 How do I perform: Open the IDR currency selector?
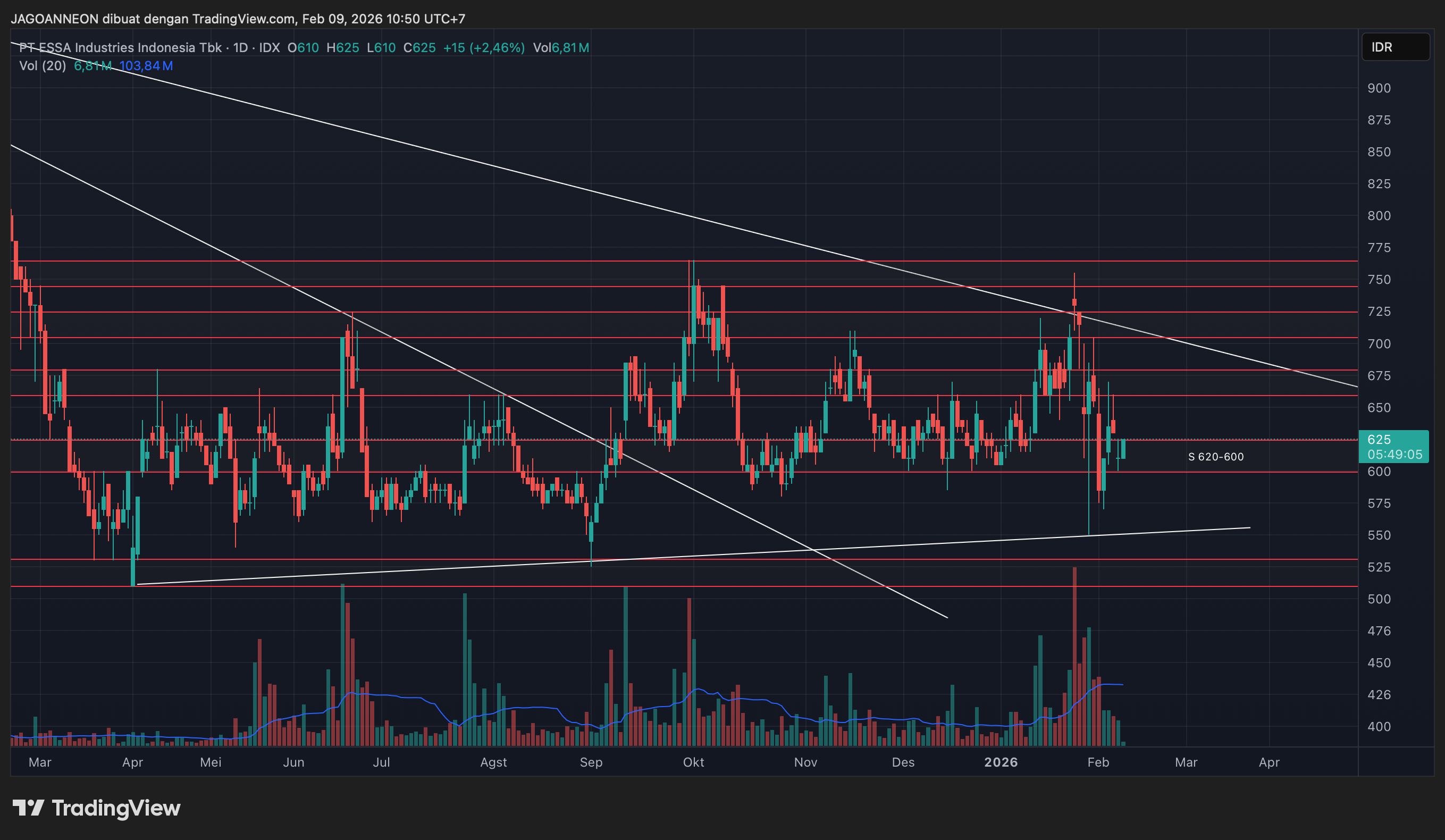click(x=1394, y=47)
